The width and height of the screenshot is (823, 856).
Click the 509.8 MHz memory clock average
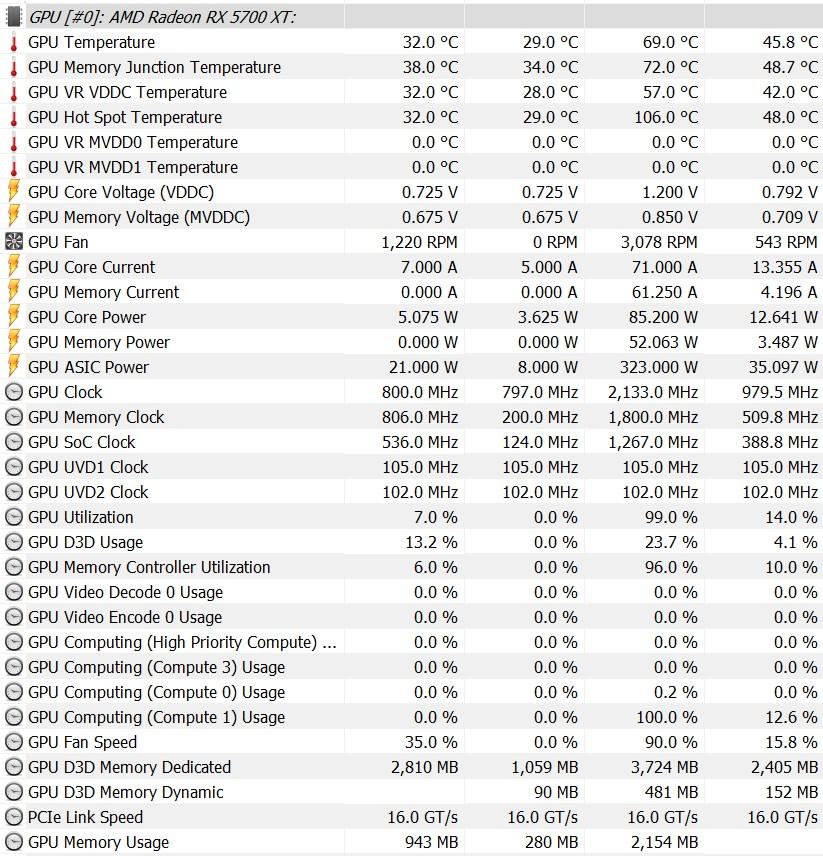(780, 418)
